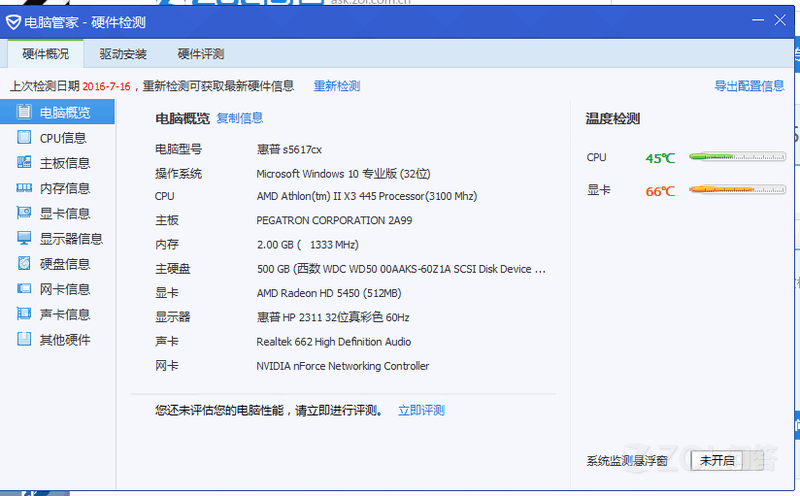The width and height of the screenshot is (800, 496).
Task: Toggle the 系统监测悬浮窗 未开启 switch
Action: point(716,461)
